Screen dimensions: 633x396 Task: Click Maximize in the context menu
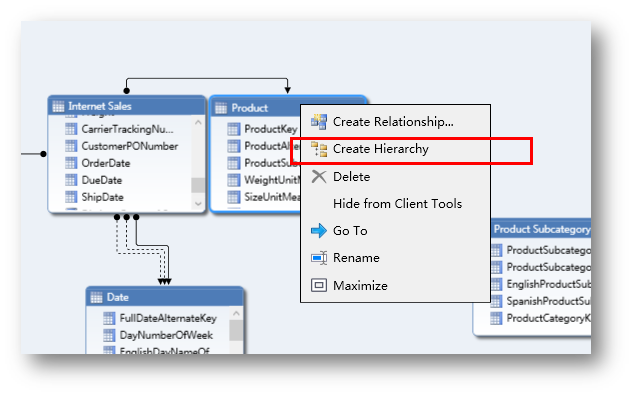click(395, 285)
